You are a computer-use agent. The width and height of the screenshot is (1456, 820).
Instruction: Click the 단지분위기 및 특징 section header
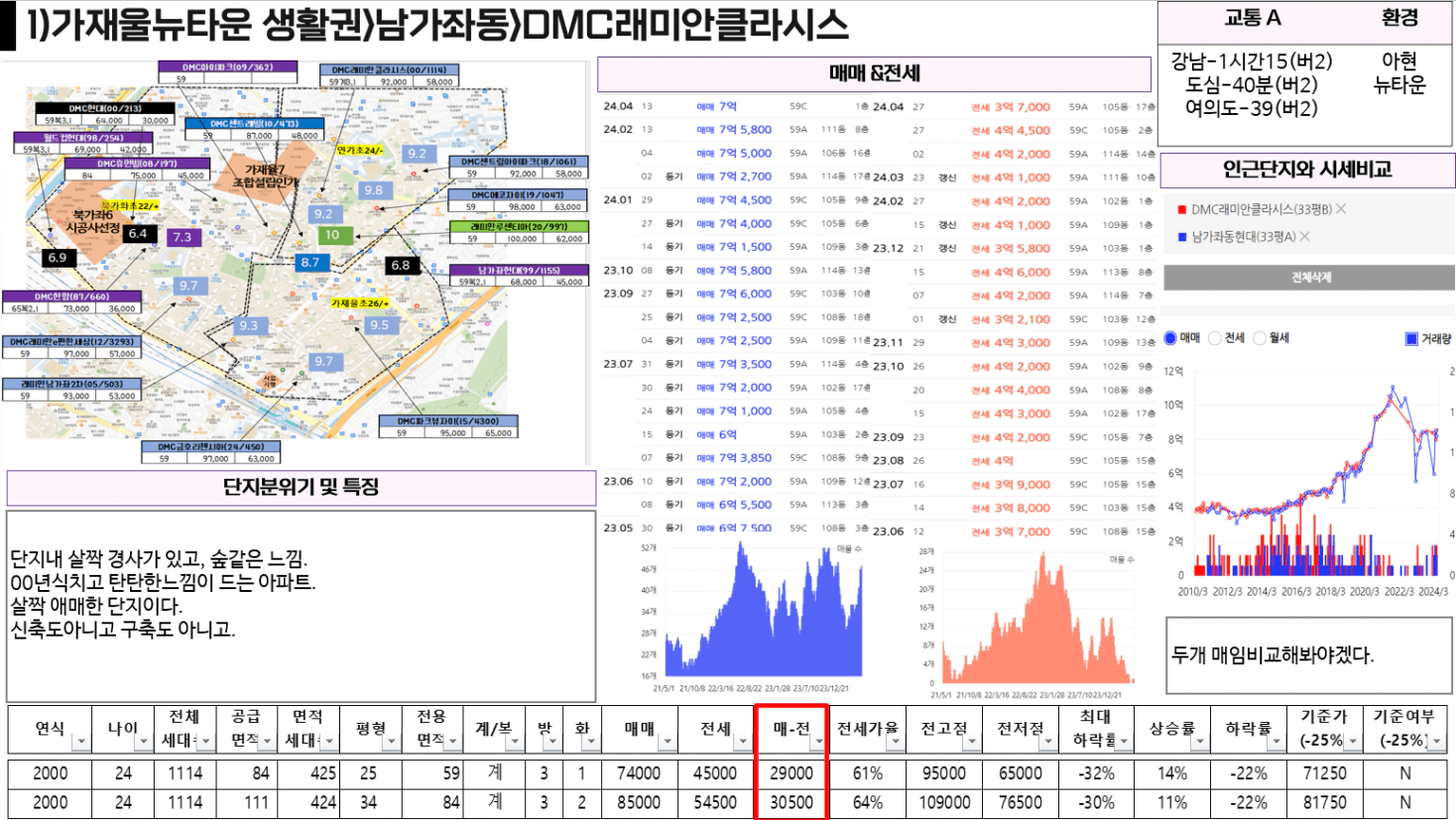tap(301, 487)
